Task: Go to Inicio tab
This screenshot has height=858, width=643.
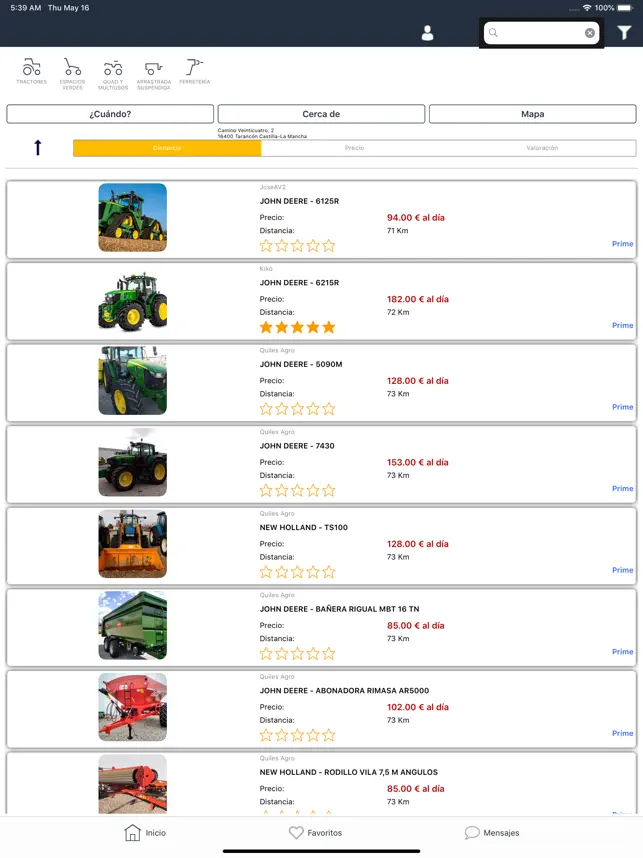Action: pyautogui.click(x=145, y=832)
